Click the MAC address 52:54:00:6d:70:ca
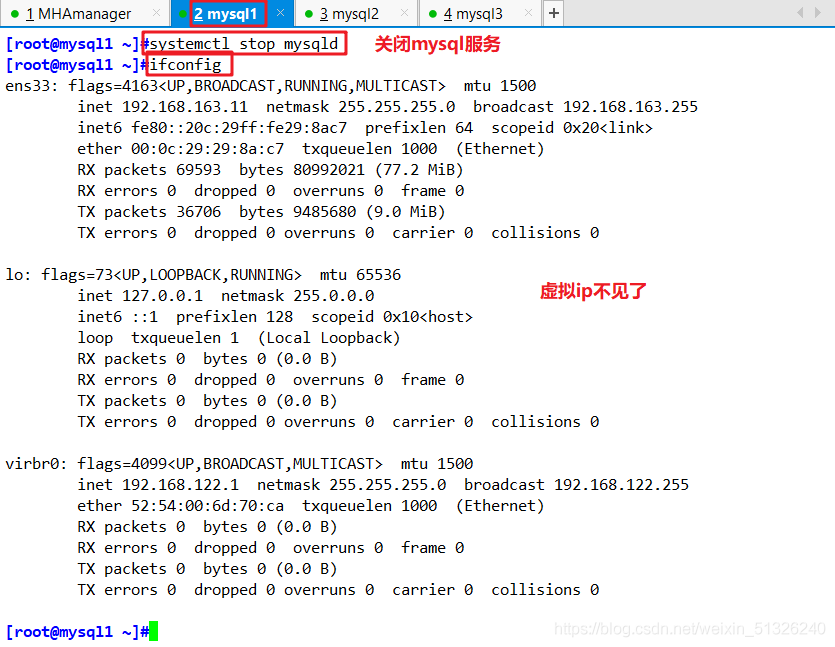Screen dimensions: 835x647 208,506
